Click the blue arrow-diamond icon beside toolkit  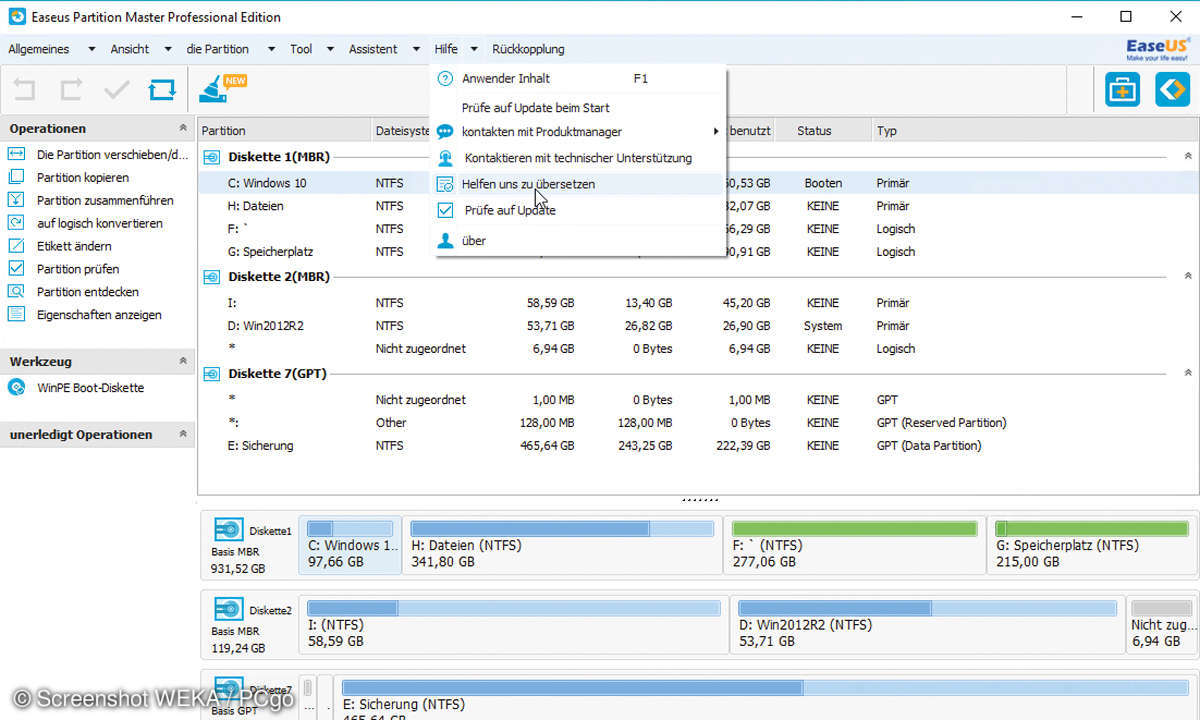[x=1172, y=89]
